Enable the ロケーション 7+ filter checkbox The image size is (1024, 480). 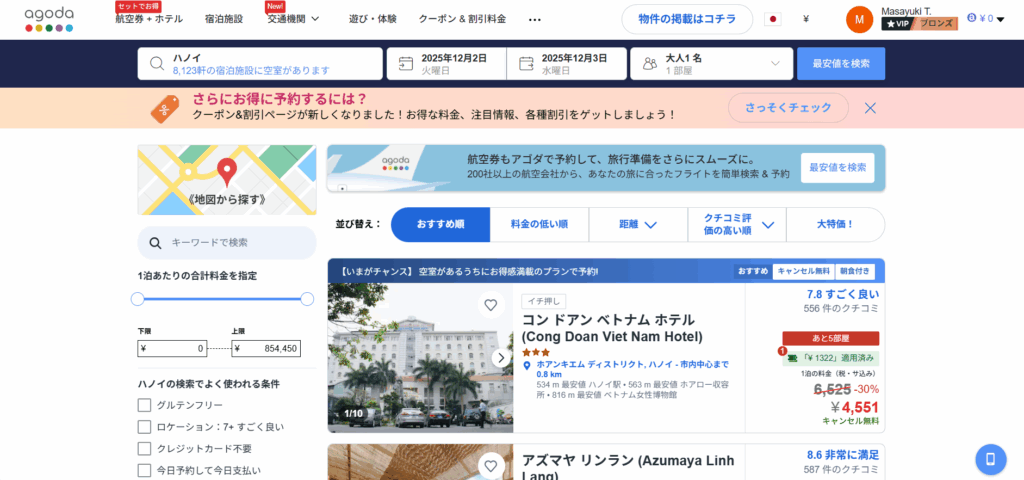[x=145, y=427]
